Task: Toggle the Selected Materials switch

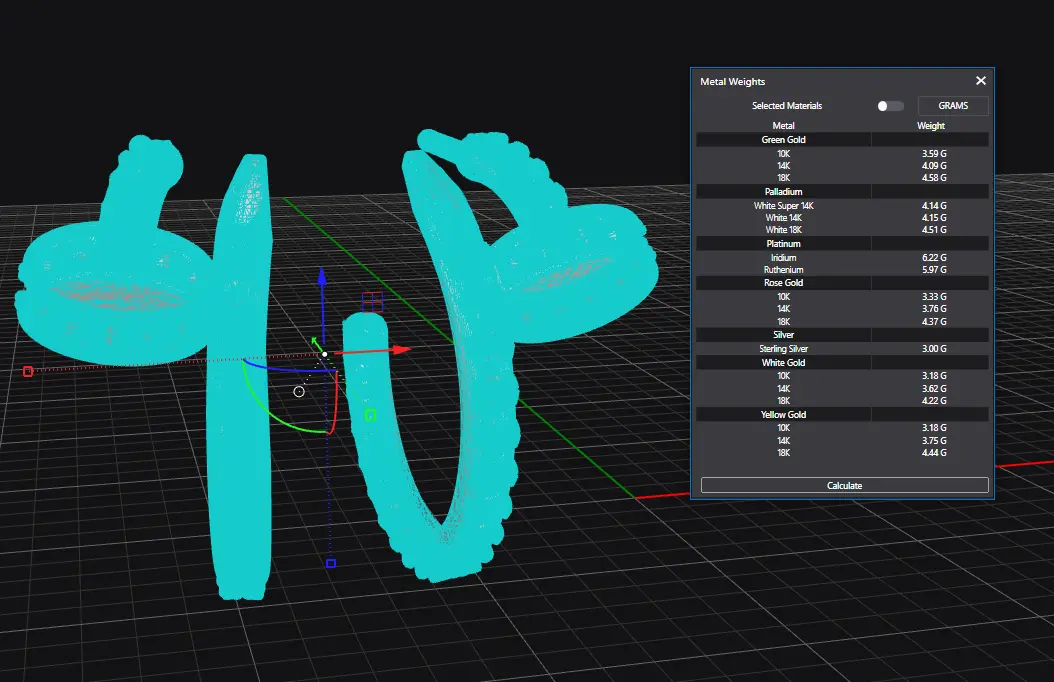Action: (x=889, y=106)
